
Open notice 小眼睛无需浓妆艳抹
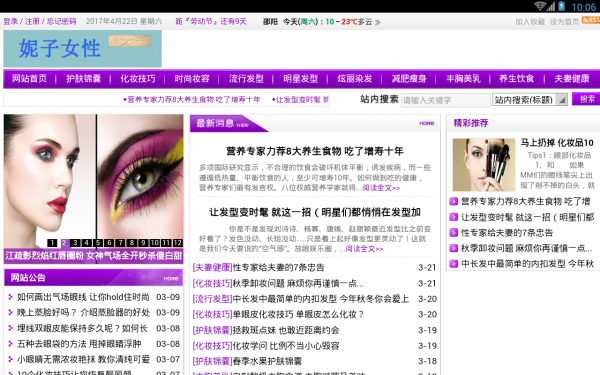point(83,359)
